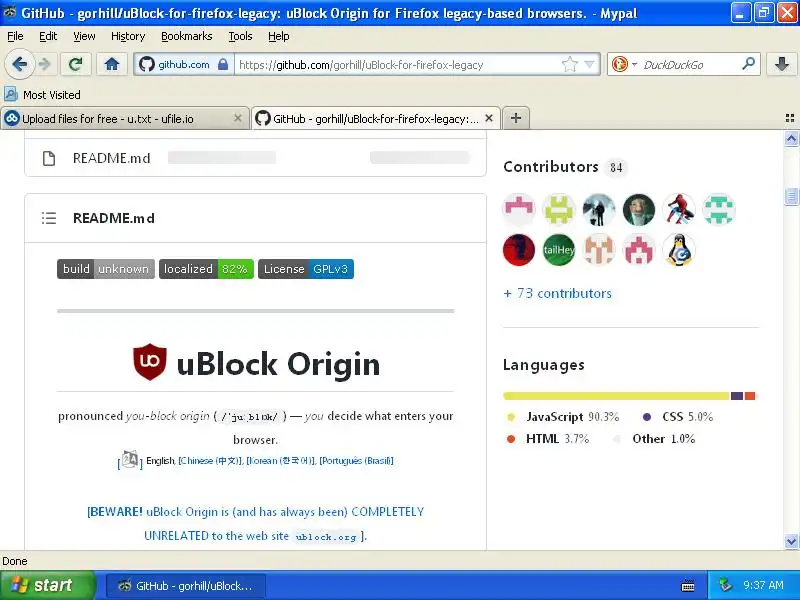The height and width of the screenshot is (600, 800).
Task: Click the purple CSS segment of language bar
Action: (737, 396)
